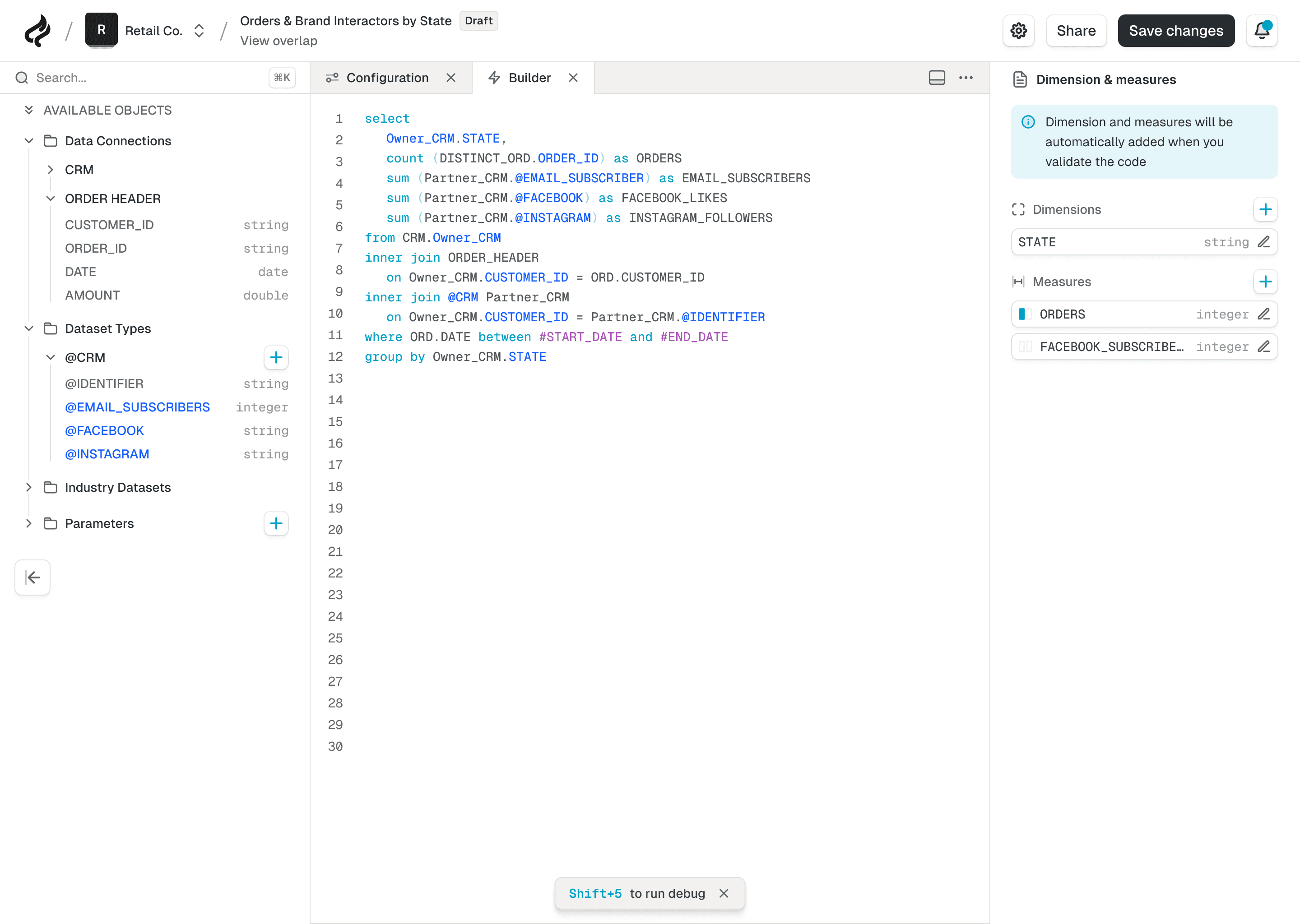Collapse the Available Objects section
Screen dimensions: 1300x924
click(x=28, y=110)
